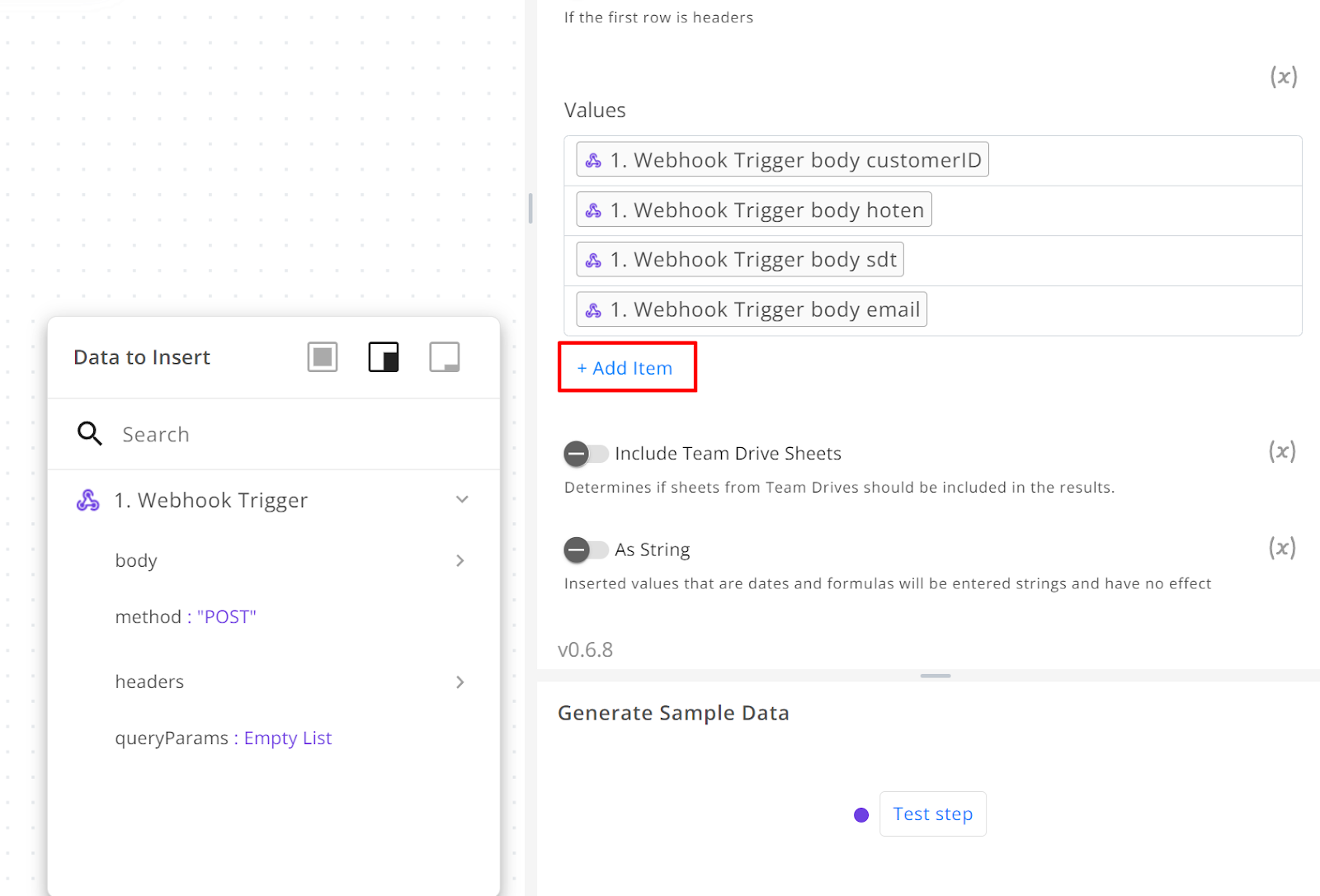
Task: Collapse the 1. Webhook Trigger section
Action: pos(462,499)
